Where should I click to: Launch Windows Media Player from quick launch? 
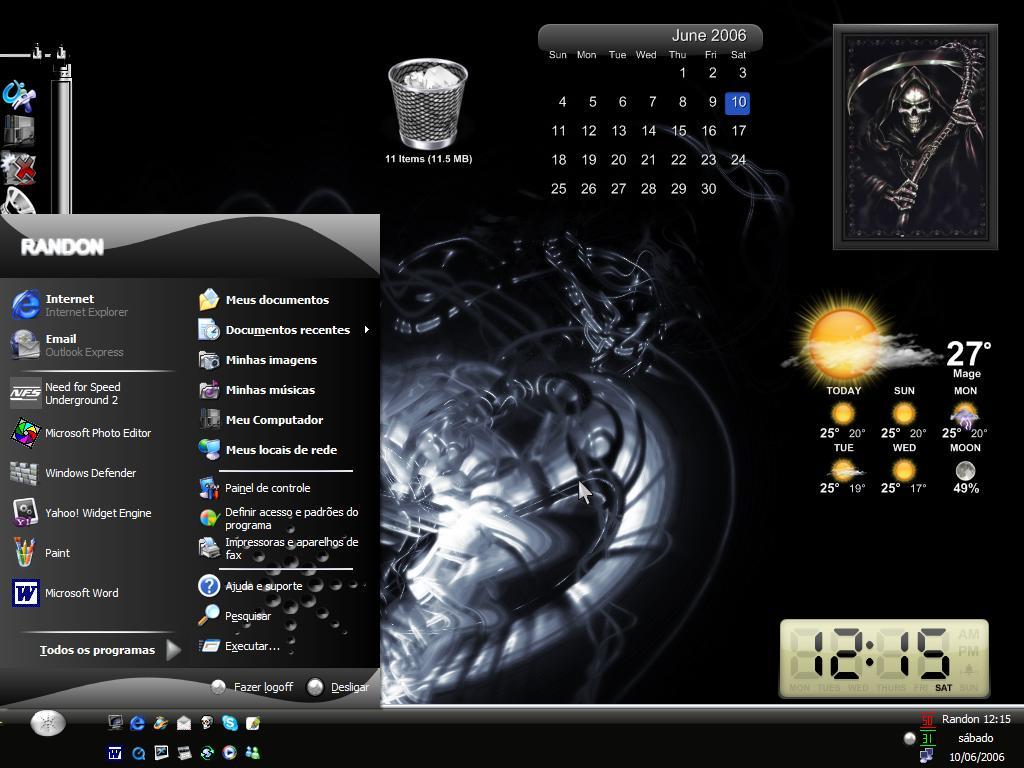point(230,753)
